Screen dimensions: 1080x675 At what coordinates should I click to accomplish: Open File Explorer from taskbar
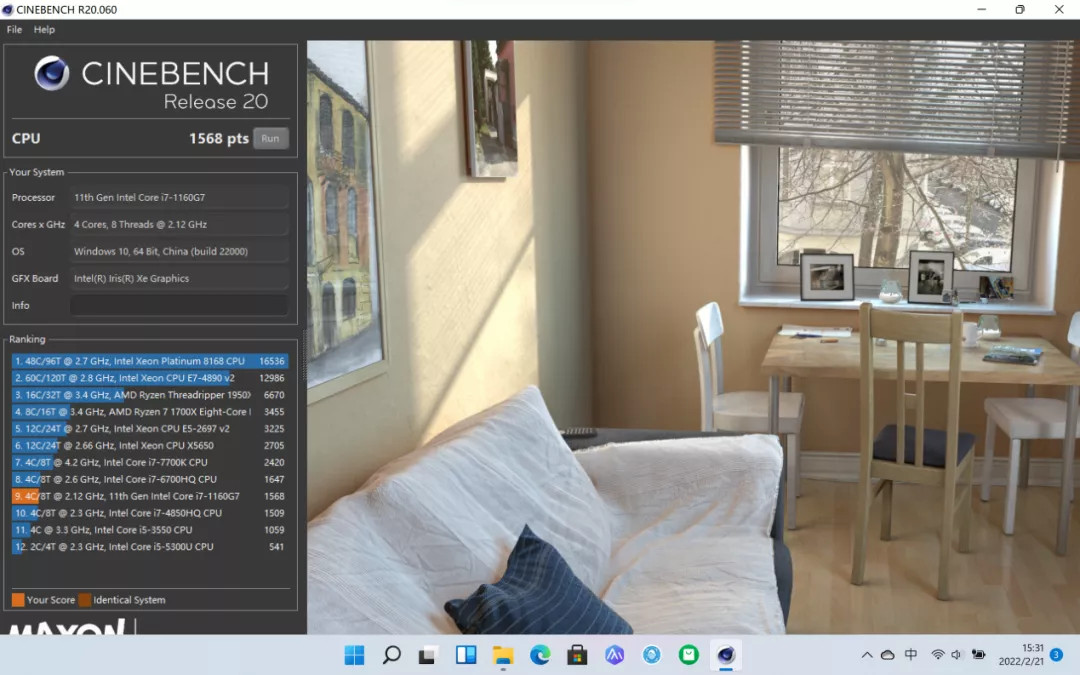point(503,655)
